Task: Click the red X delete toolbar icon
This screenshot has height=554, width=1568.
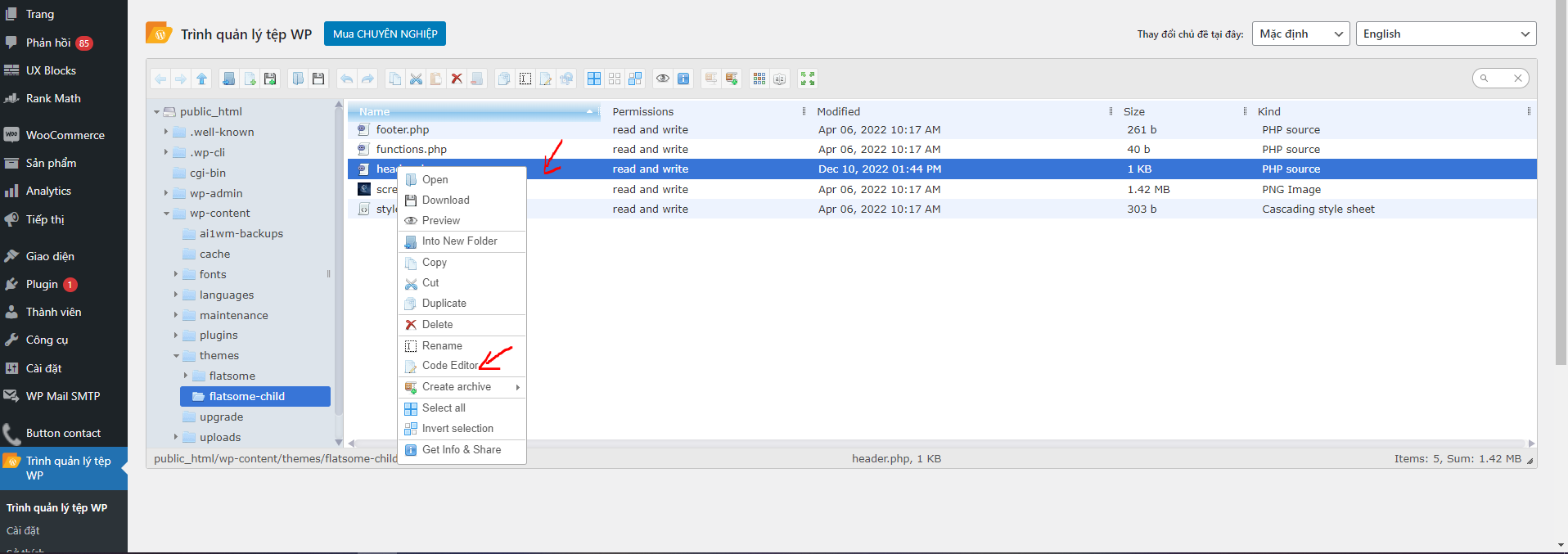Action: coord(457,79)
